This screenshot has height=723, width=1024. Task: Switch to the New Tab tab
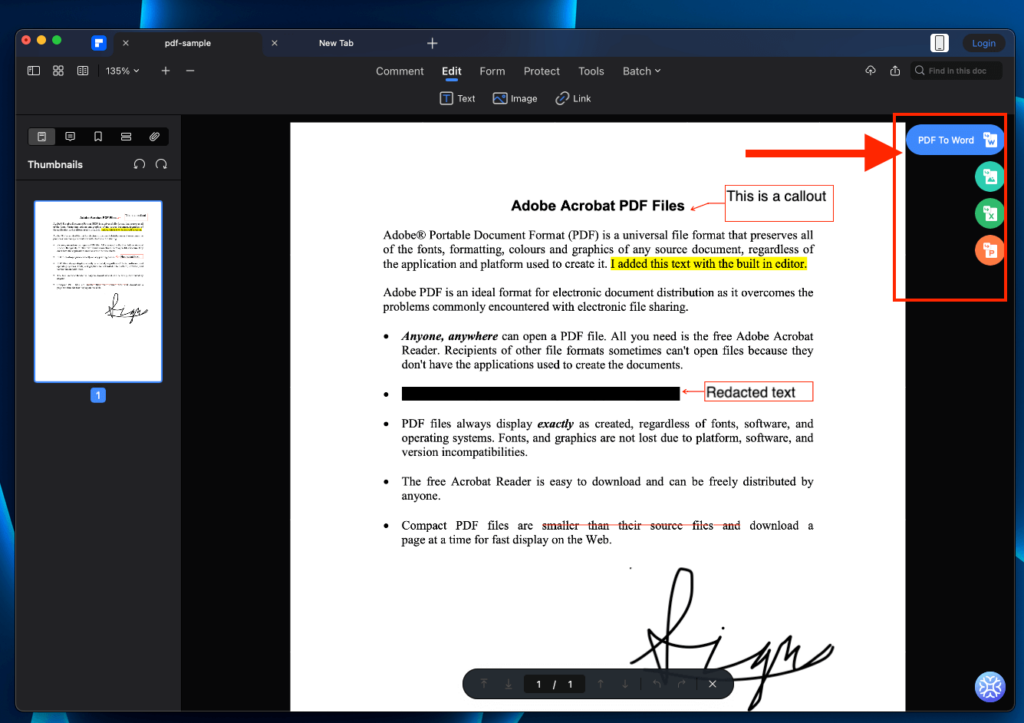click(336, 43)
